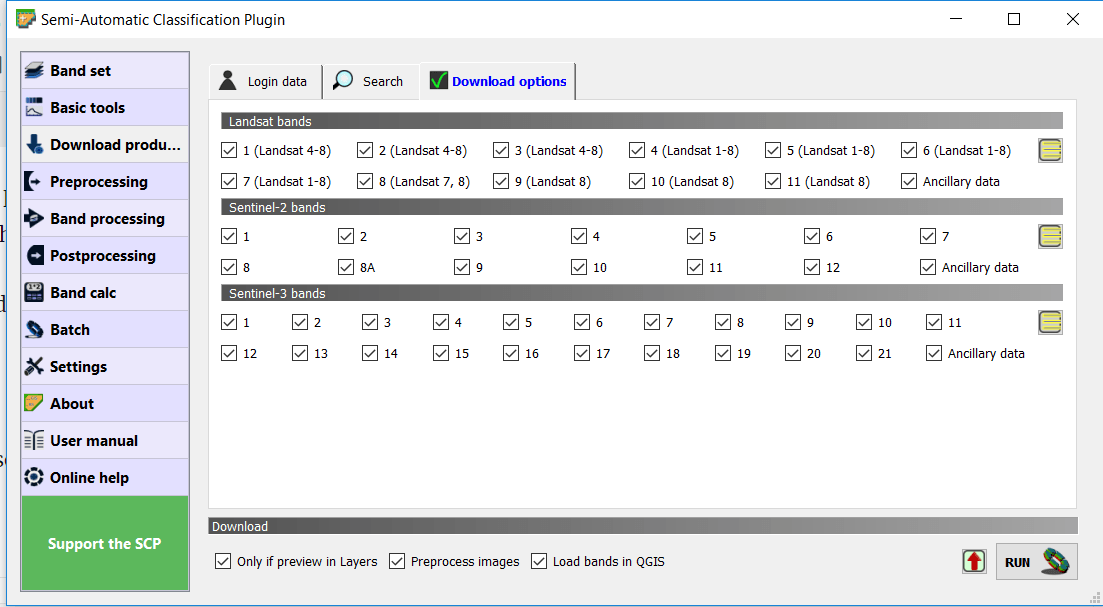The width and height of the screenshot is (1103, 607).
Task: Go to the Preprocessing section
Action: tap(105, 181)
